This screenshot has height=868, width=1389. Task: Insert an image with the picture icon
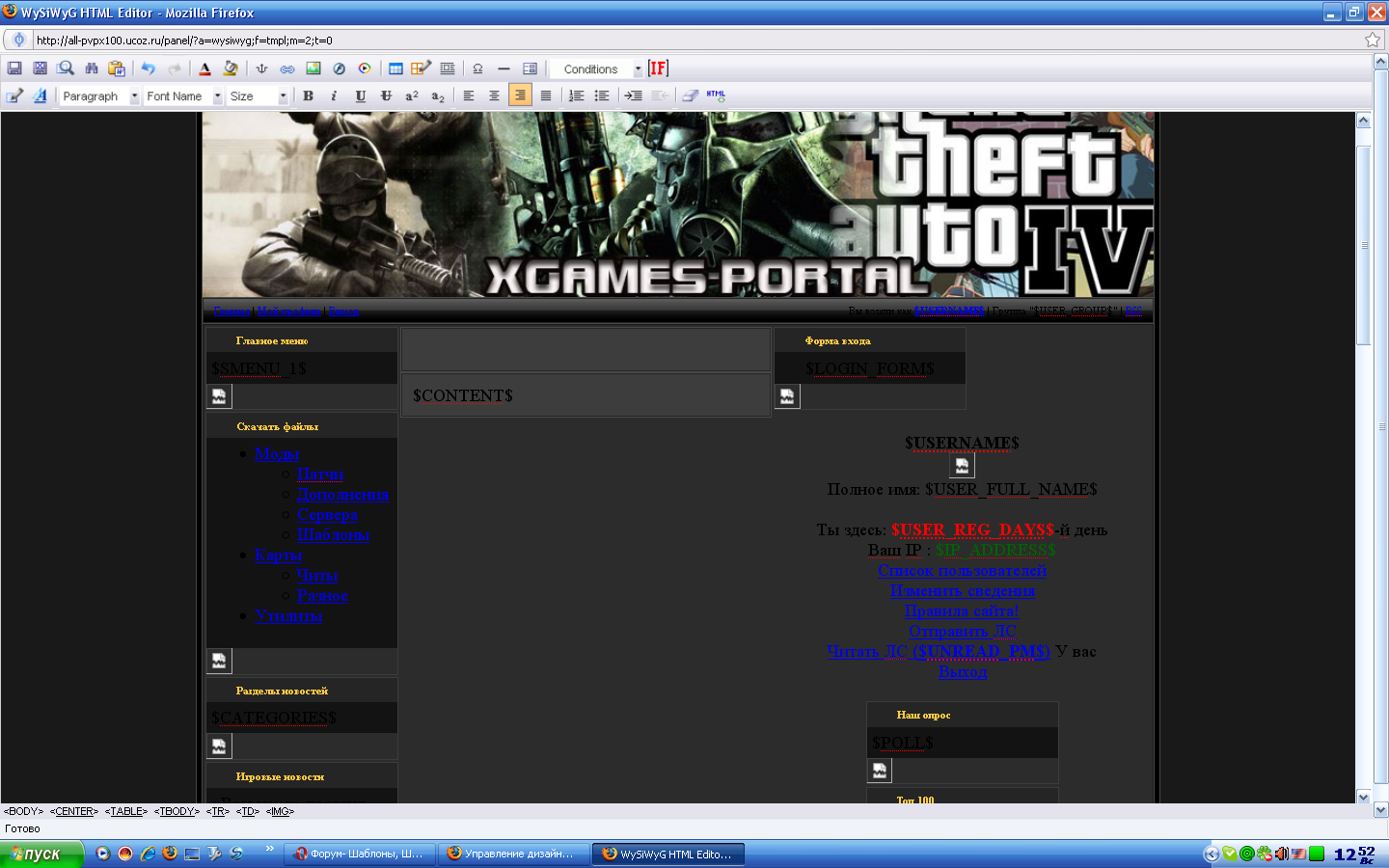click(x=313, y=68)
